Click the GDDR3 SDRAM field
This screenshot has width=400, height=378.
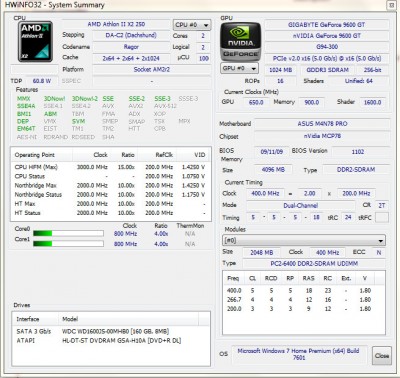(327, 70)
